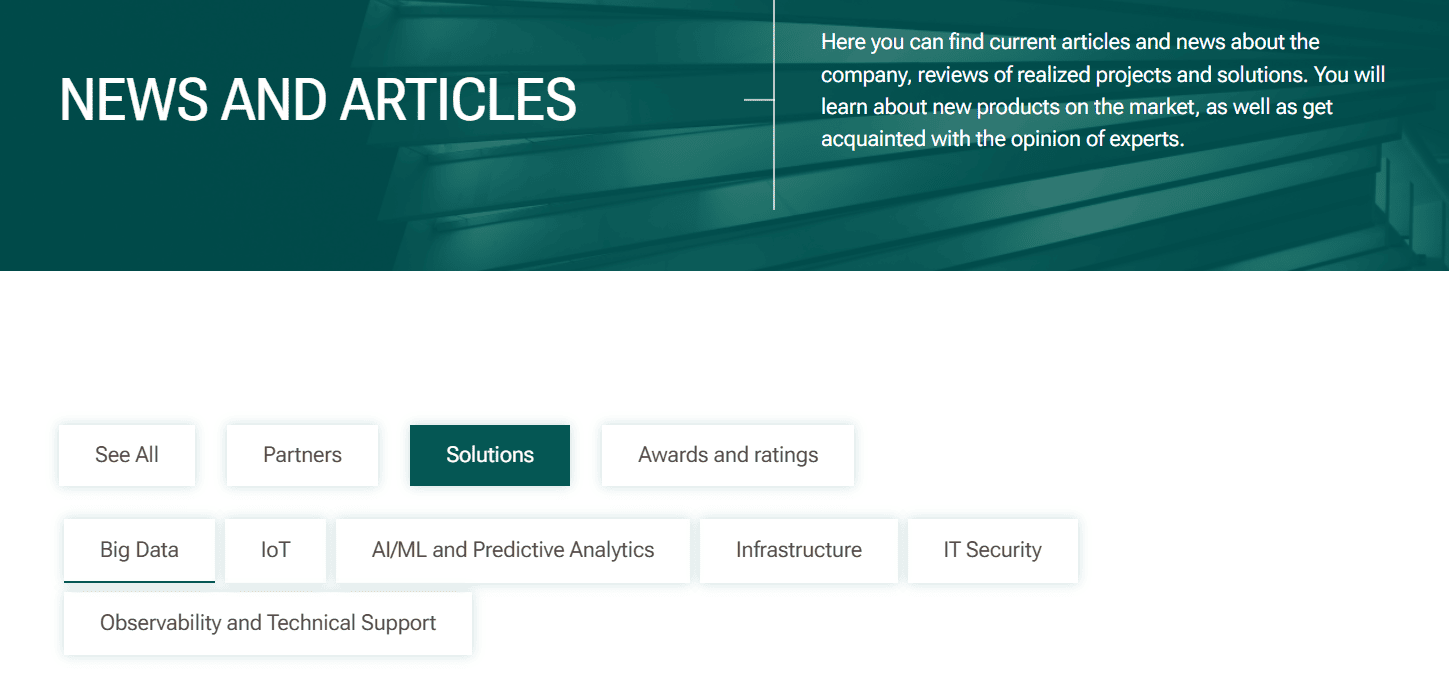Choose the Big Data subcategory
1449x690 pixels.
coord(139,550)
